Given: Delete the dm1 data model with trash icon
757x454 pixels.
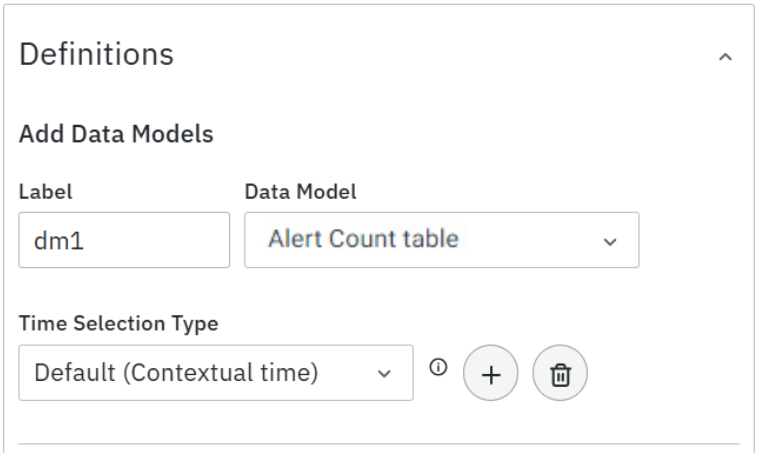Looking at the screenshot, I should (561, 373).
